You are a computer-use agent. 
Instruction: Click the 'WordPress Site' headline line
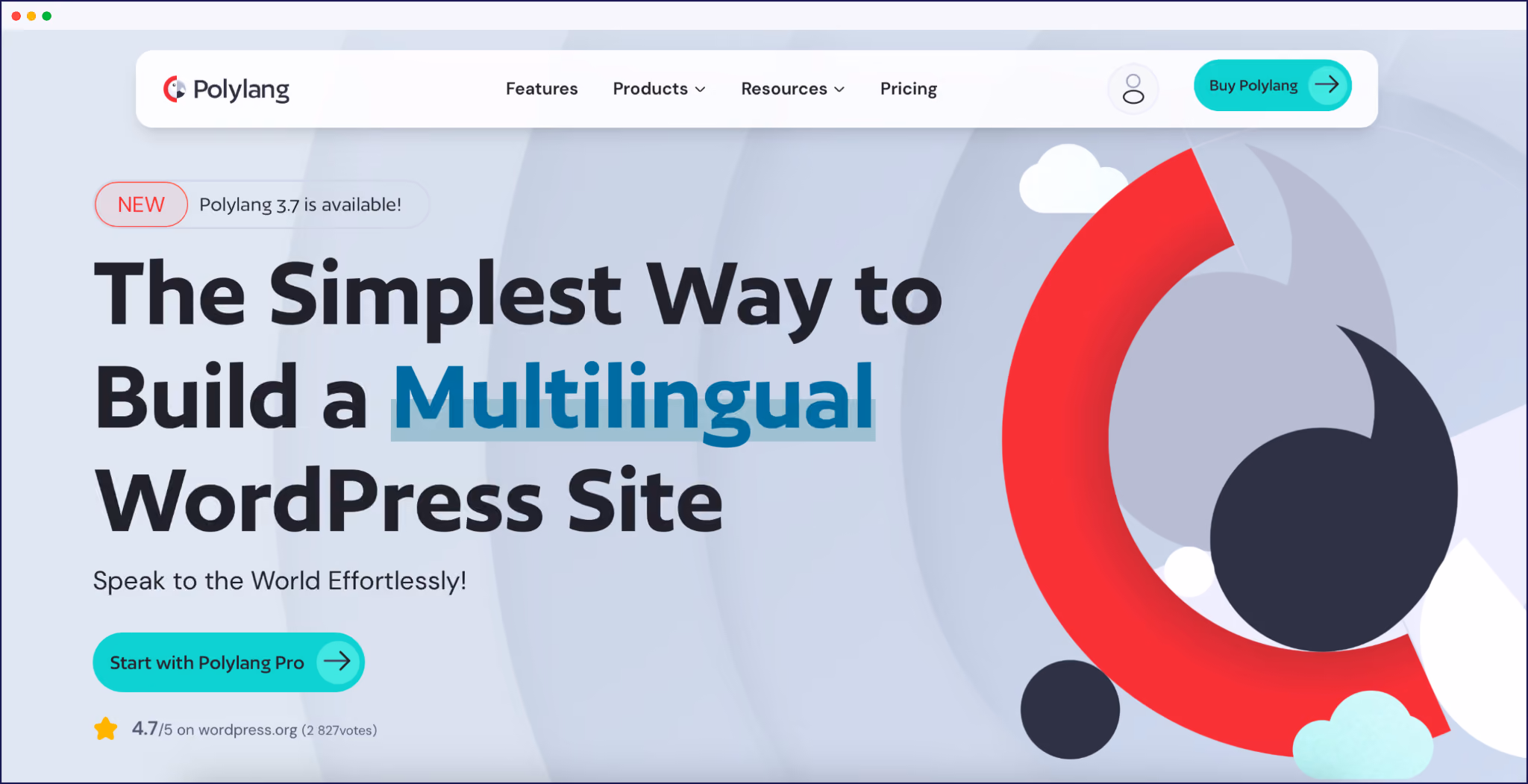[x=409, y=500]
